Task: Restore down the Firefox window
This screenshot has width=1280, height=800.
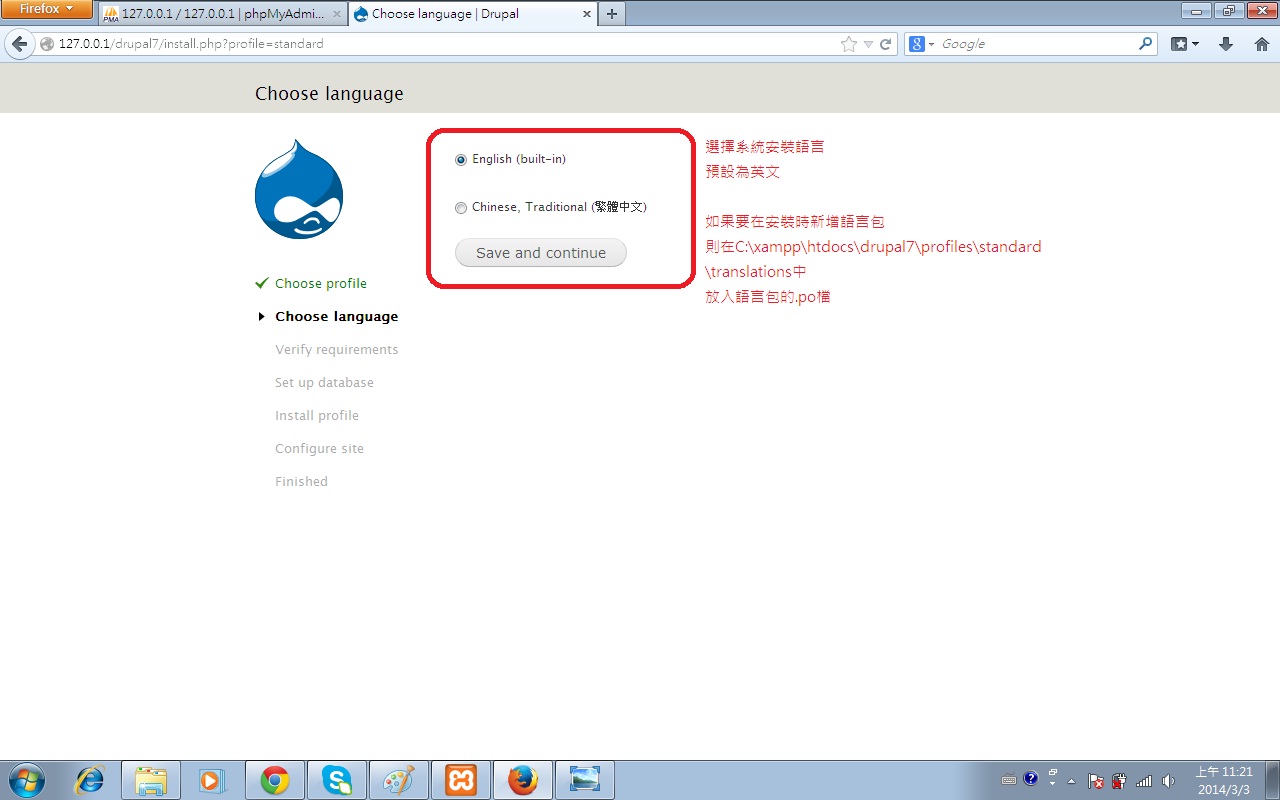Action: coord(1227,10)
